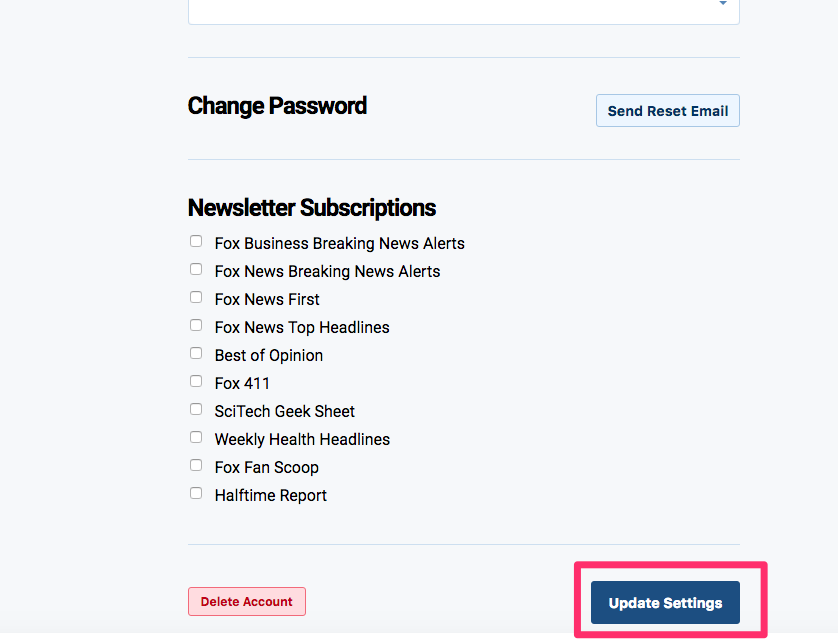Enable the SciTech Geek Sheet subscription

coord(196,408)
